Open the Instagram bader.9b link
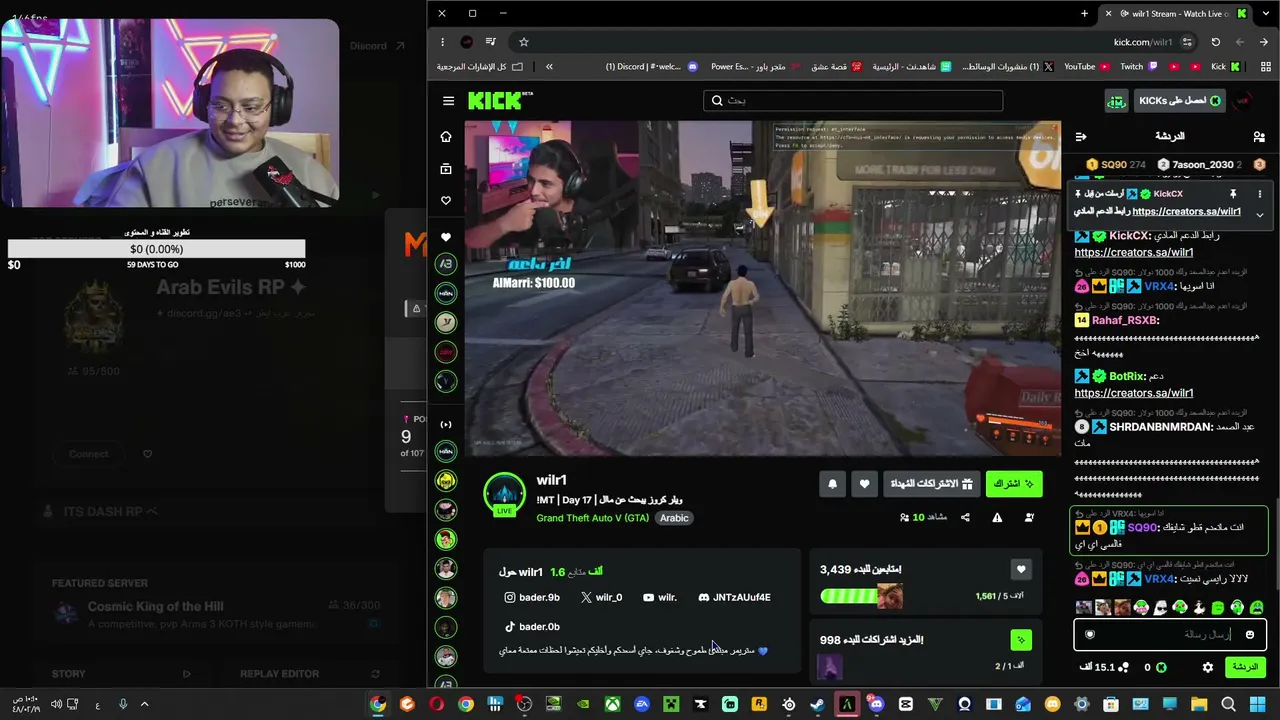Screen dimensions: 1280x720 point(532,598)
